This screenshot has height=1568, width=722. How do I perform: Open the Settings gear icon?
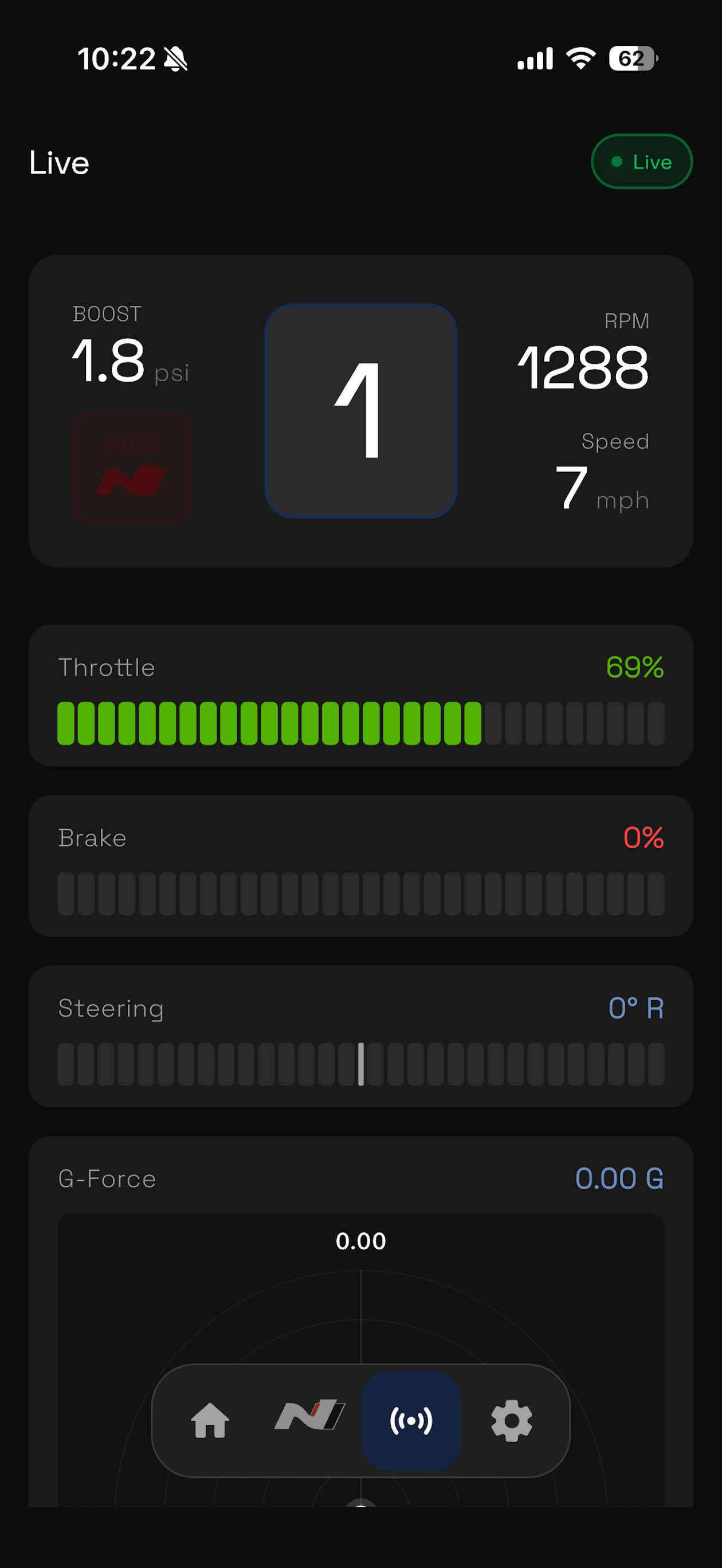tap(511, 1421)
